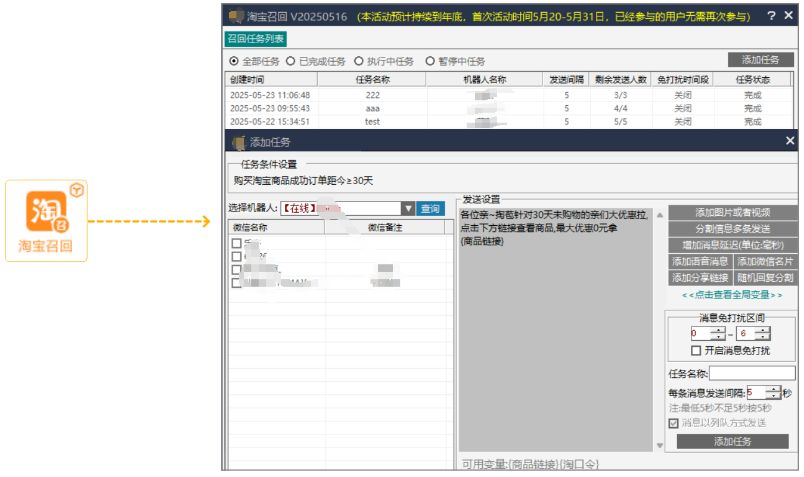The height and width of the screenshot is (477, 804).
Task: Click the 发送间隔 column header
Action: coord(566,80)
